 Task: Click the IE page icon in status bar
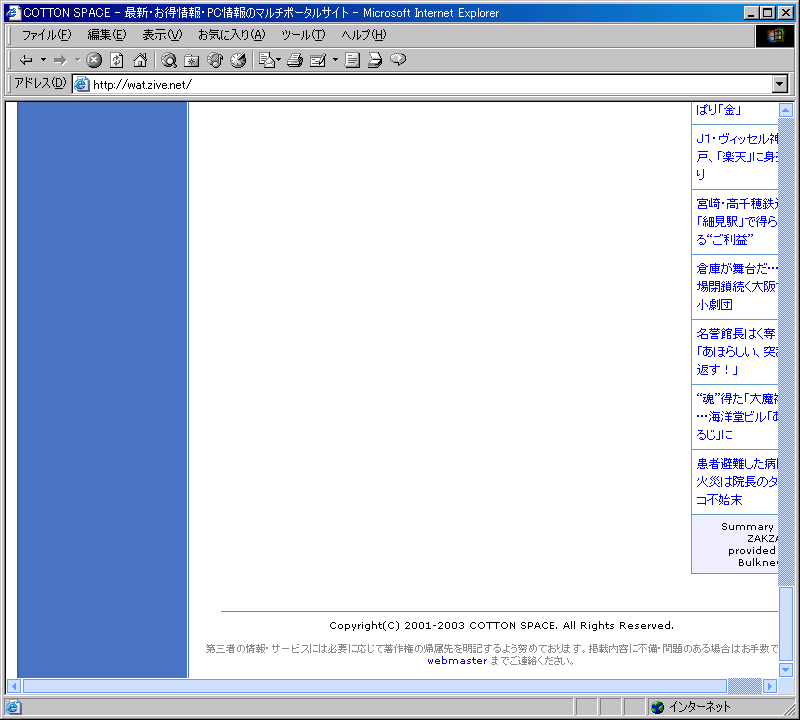(x=13, y=707)
